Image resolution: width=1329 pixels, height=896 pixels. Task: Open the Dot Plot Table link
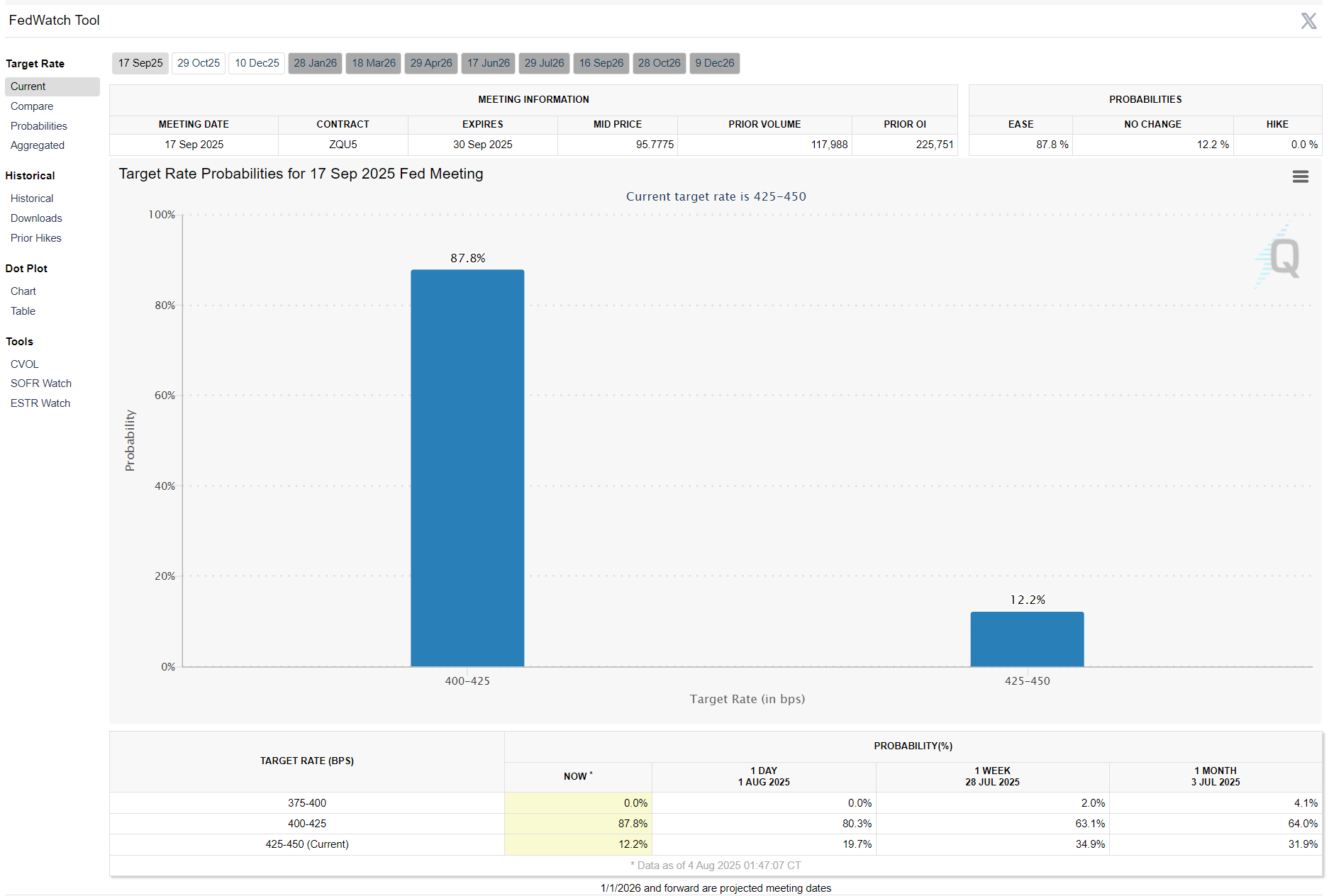(x=23, y=311)
